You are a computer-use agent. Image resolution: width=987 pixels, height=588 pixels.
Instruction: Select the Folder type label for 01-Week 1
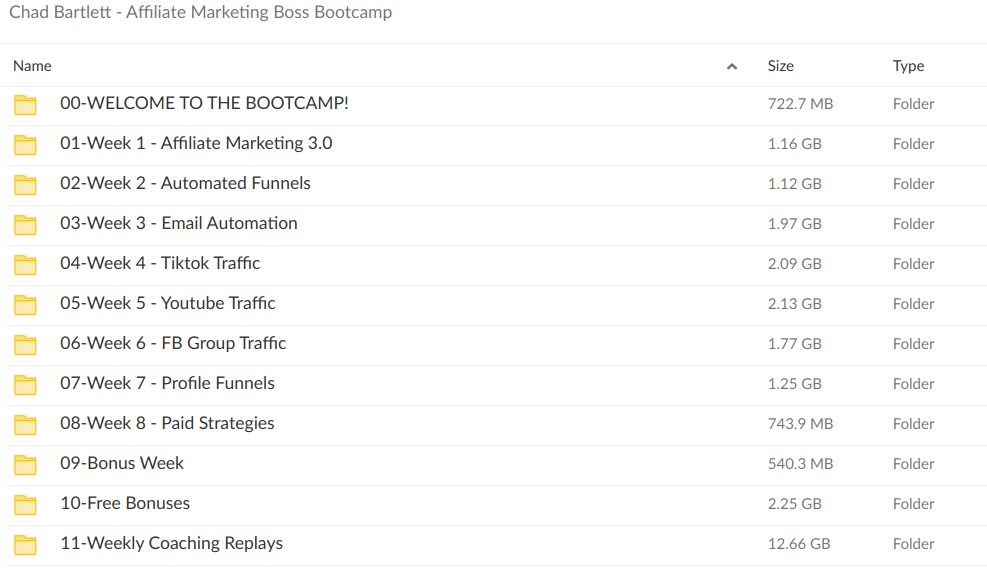tap(913, 144)
